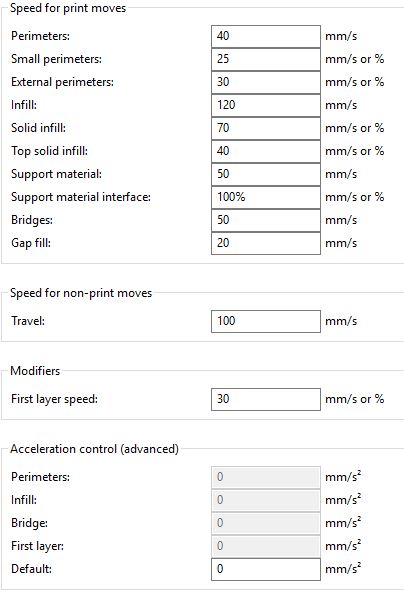Focus the External perimeters speed field

[266, 82]
